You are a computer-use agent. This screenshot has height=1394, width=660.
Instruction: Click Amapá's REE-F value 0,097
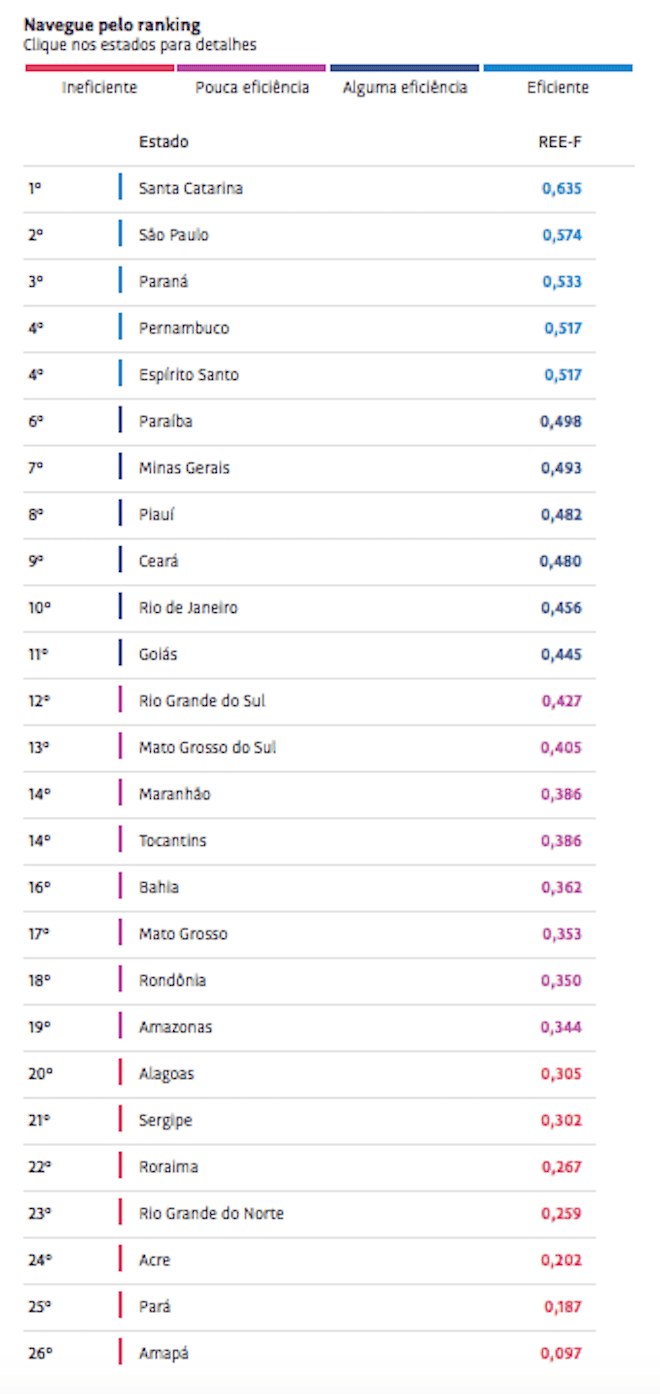point(561,1353)
